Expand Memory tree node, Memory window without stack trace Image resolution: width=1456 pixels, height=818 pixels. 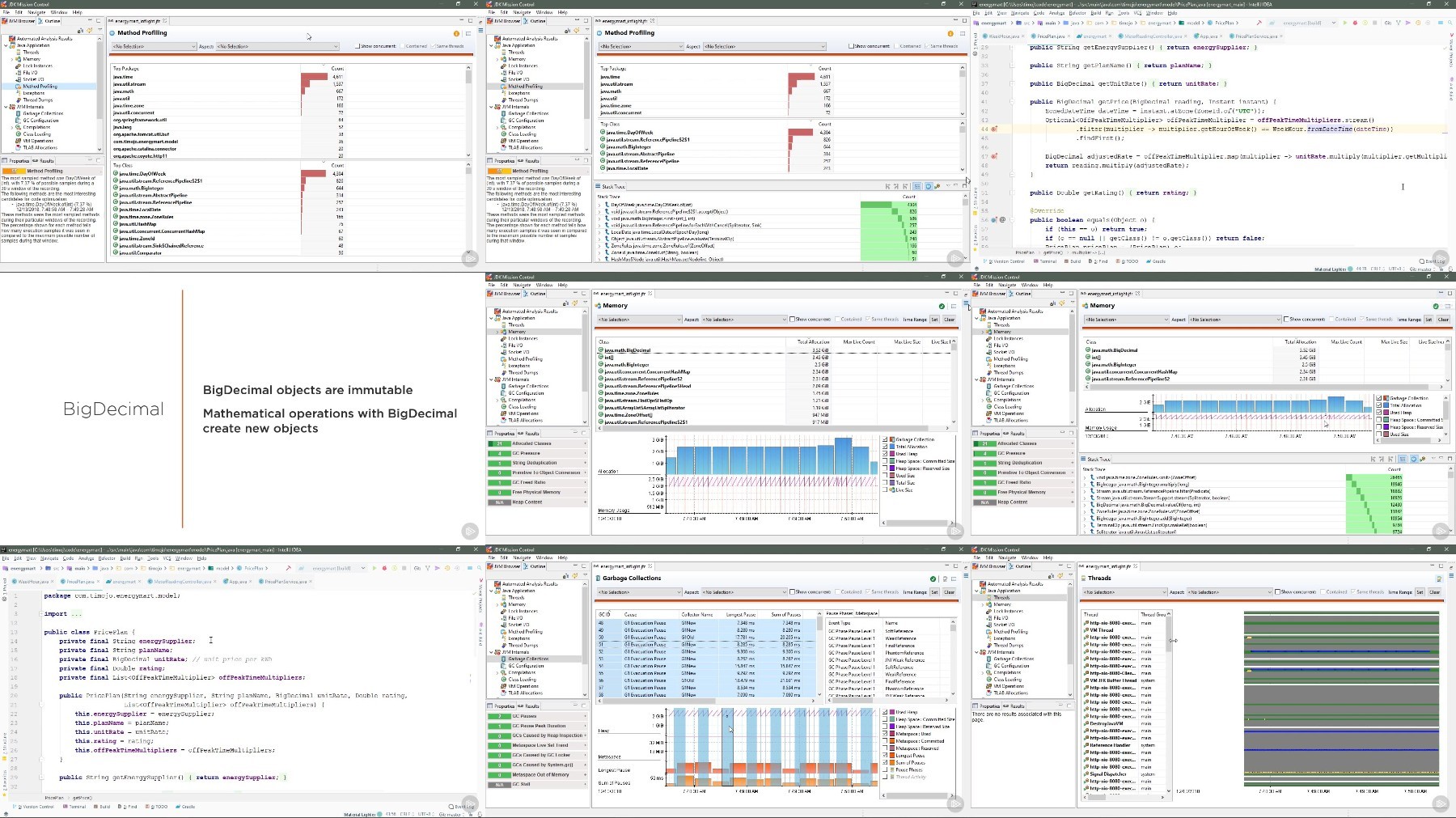(x=497, y=332)
